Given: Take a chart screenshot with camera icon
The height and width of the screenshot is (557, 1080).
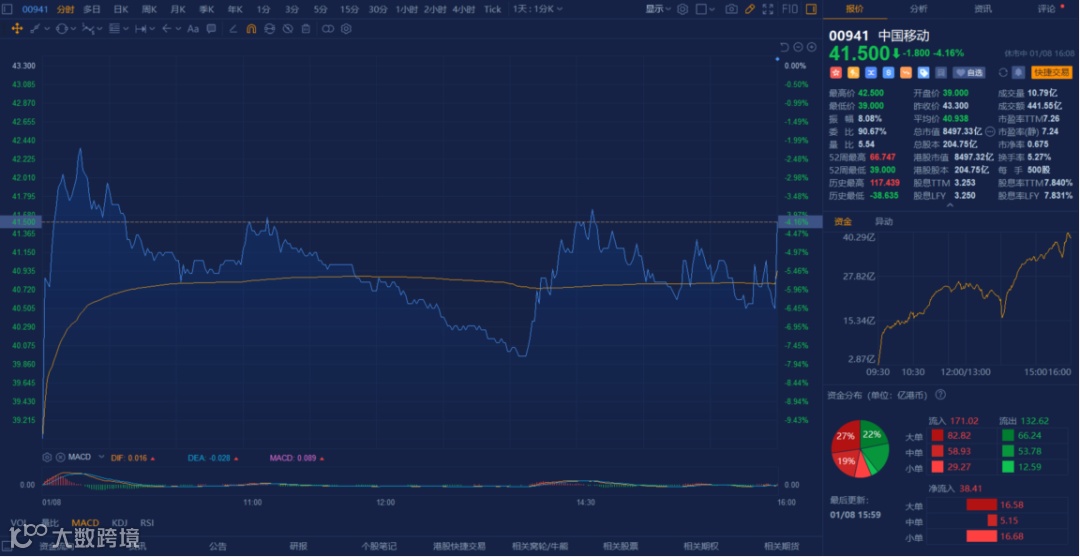Looking at the screenshot, I should [x=731, y=9].
